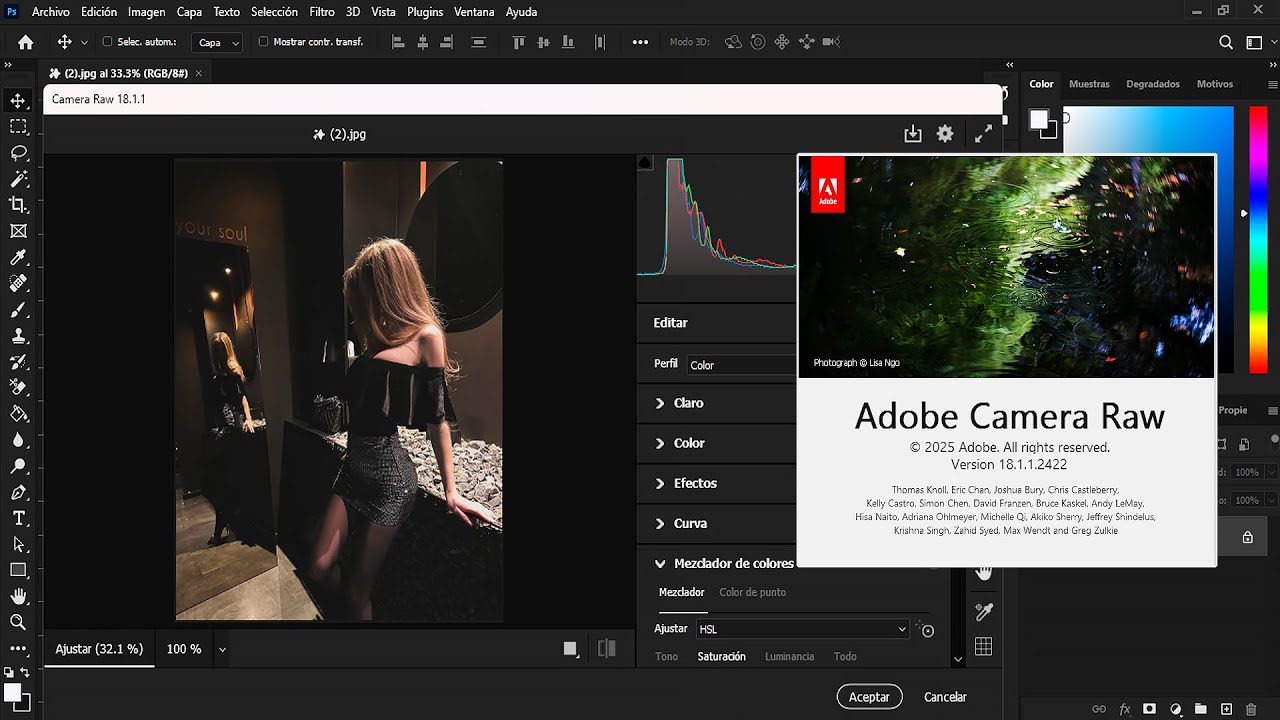Click the lock icon on layer
Screen dimensions: 1280x720
click(1247, 537)
